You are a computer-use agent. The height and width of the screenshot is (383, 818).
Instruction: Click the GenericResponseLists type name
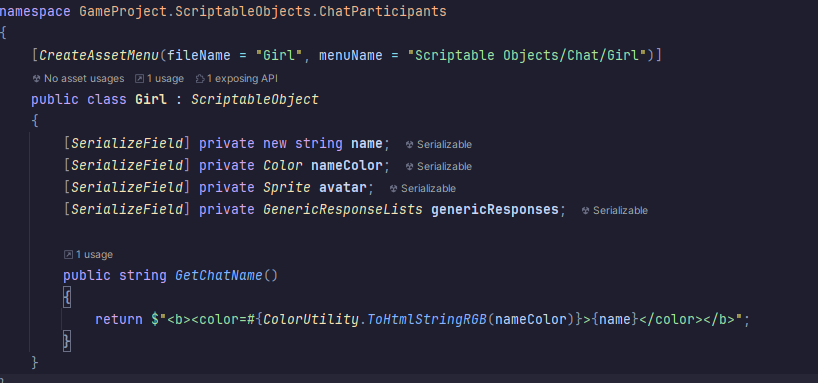pyautogui.click(x=343, y=209)
